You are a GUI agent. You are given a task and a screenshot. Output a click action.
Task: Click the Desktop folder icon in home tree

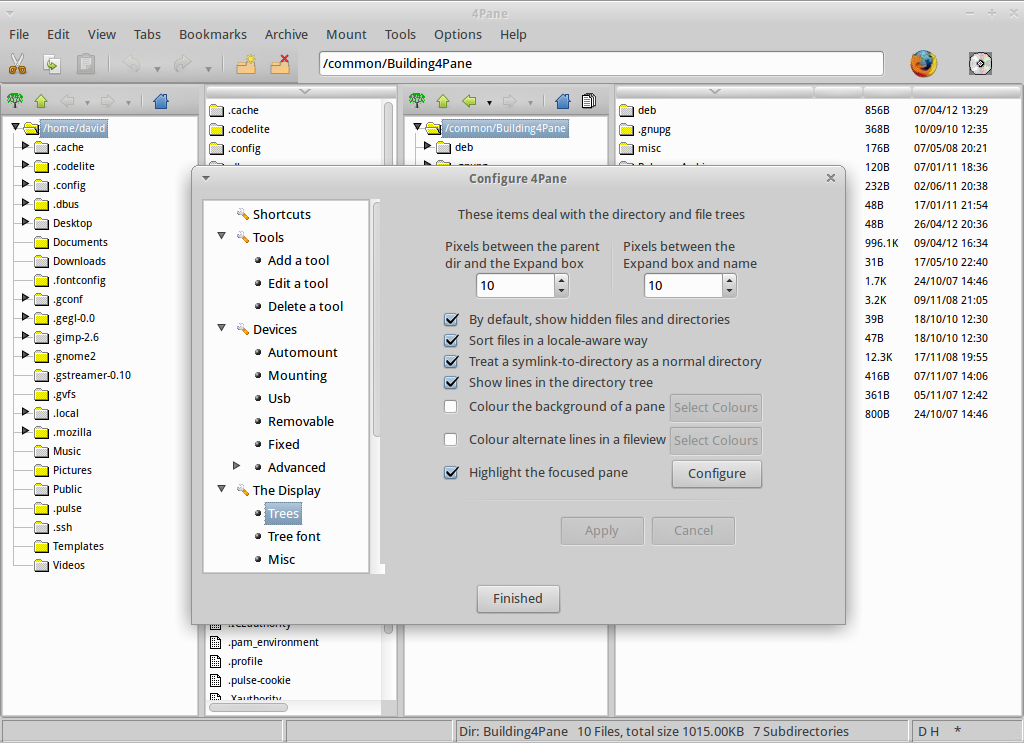42,223
